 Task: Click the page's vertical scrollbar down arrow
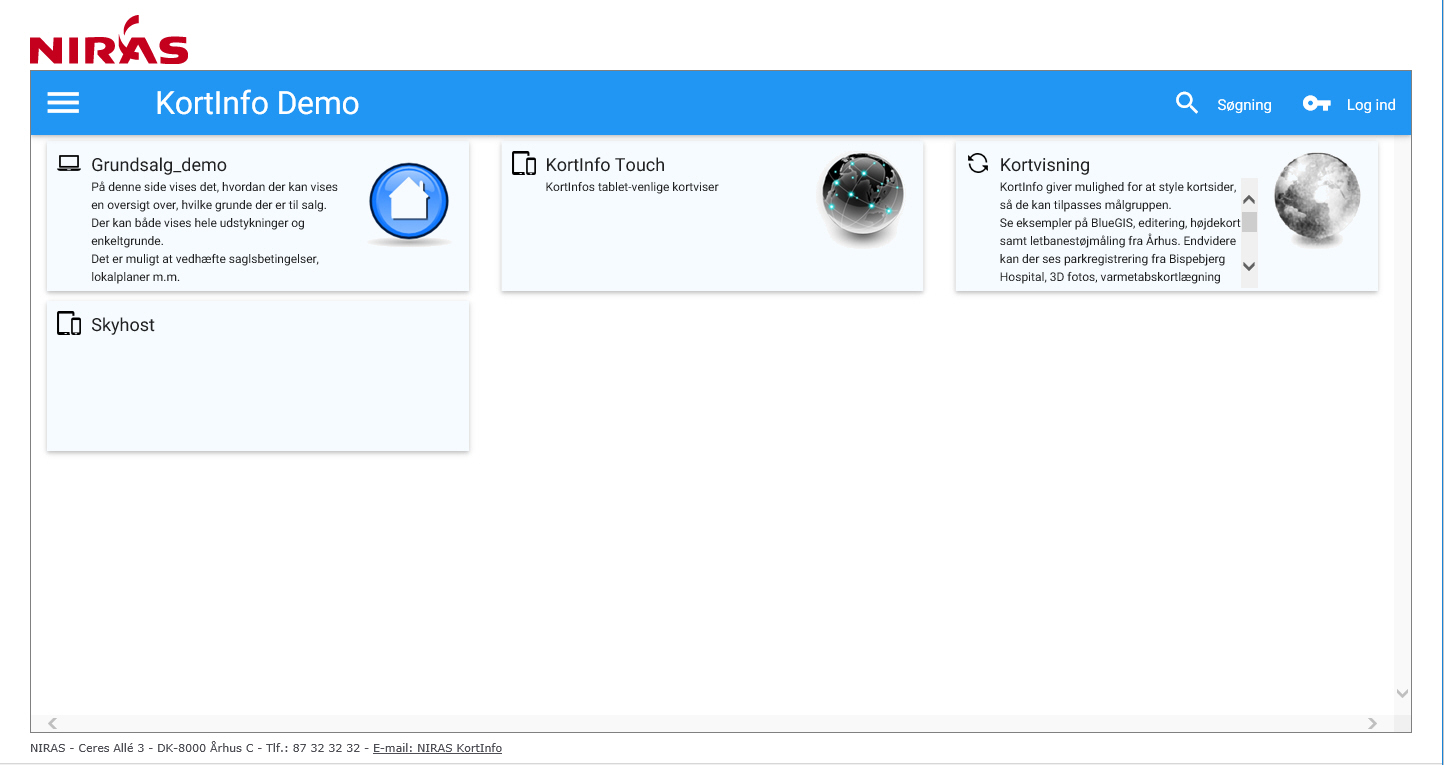click(x=1402, y=693)
